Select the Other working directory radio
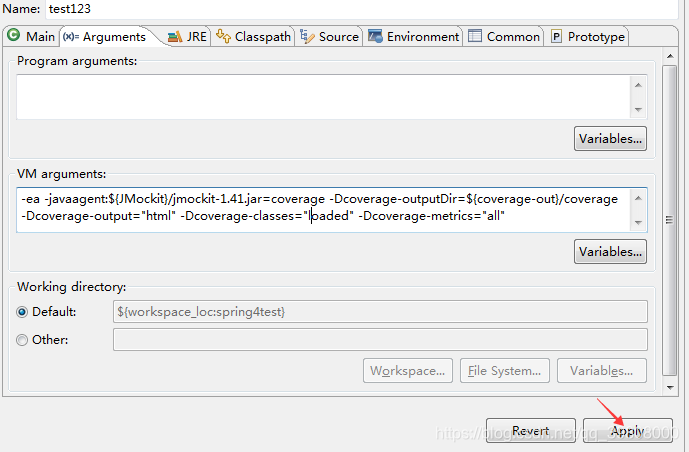 coord(22,340)
